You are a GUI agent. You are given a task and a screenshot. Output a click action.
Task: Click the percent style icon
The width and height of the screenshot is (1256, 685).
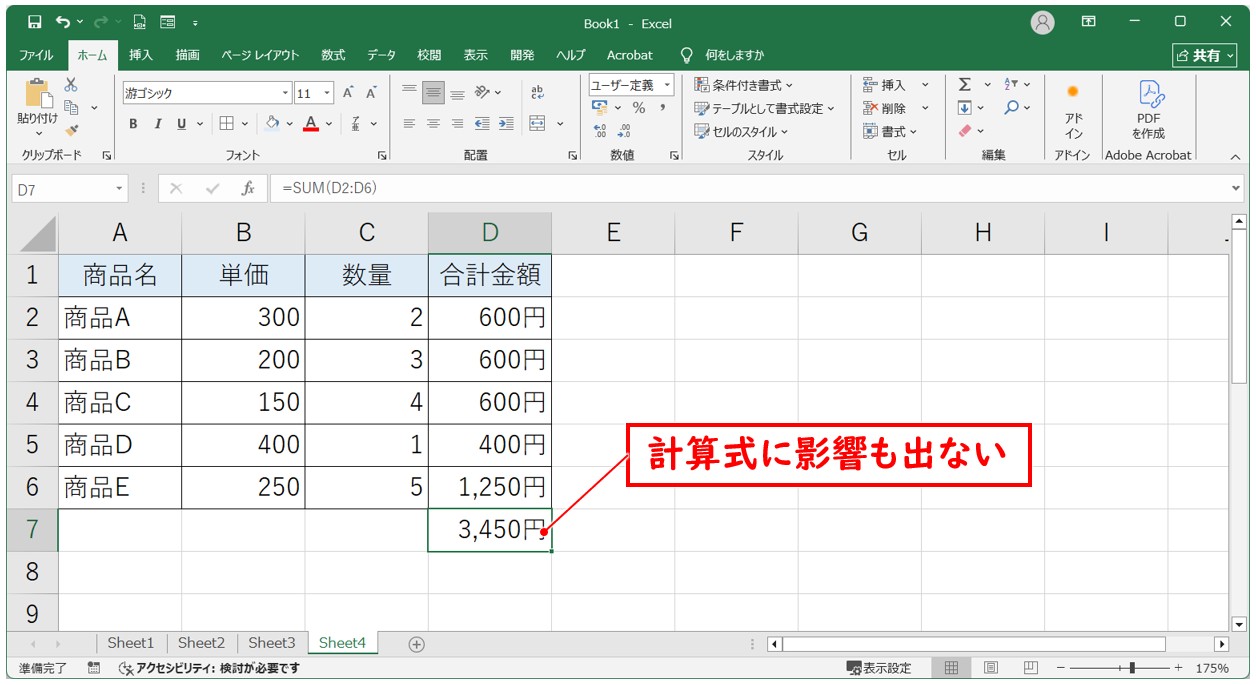coord(641,107)
